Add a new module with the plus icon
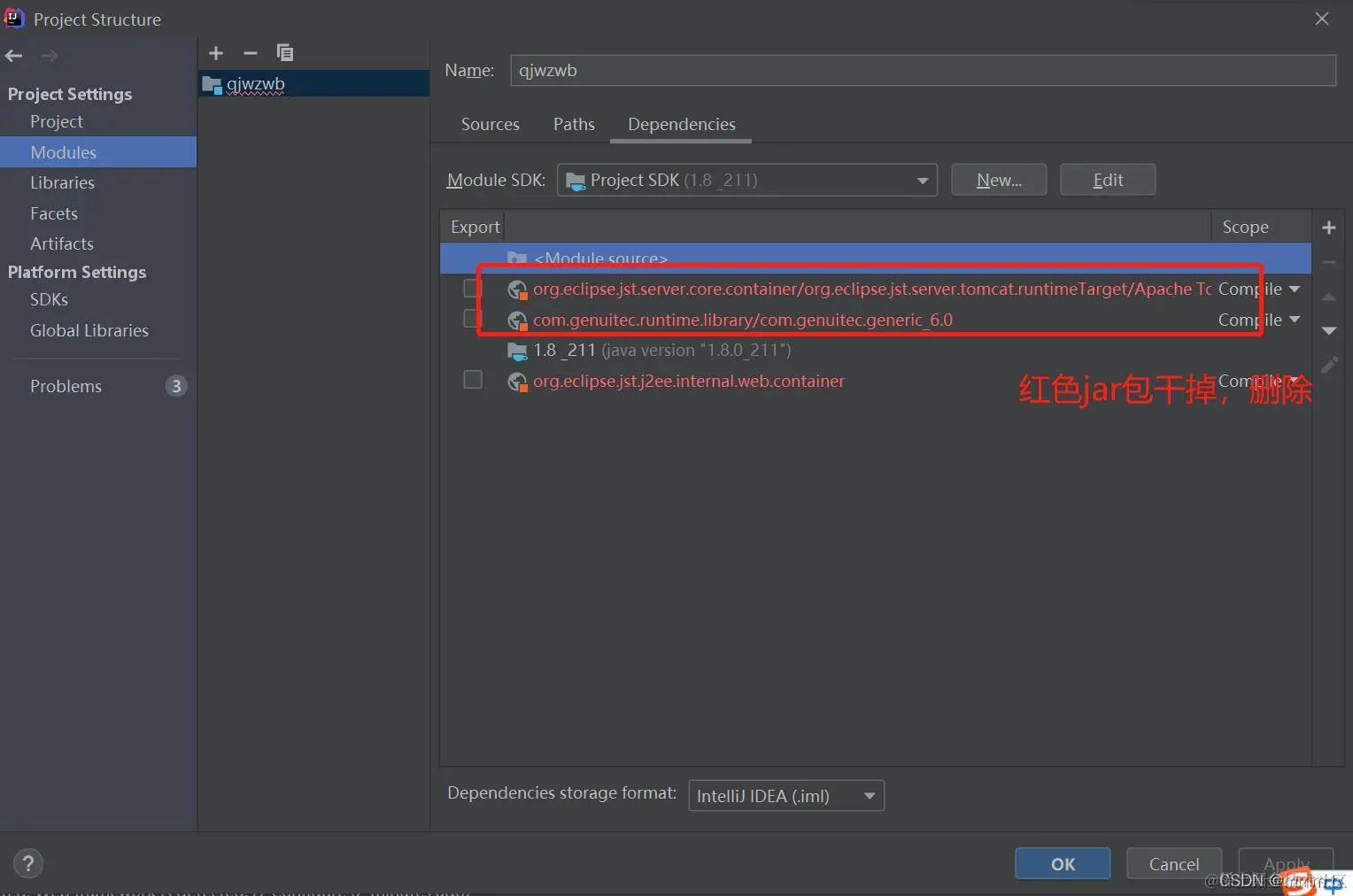 tap(216, 53)
